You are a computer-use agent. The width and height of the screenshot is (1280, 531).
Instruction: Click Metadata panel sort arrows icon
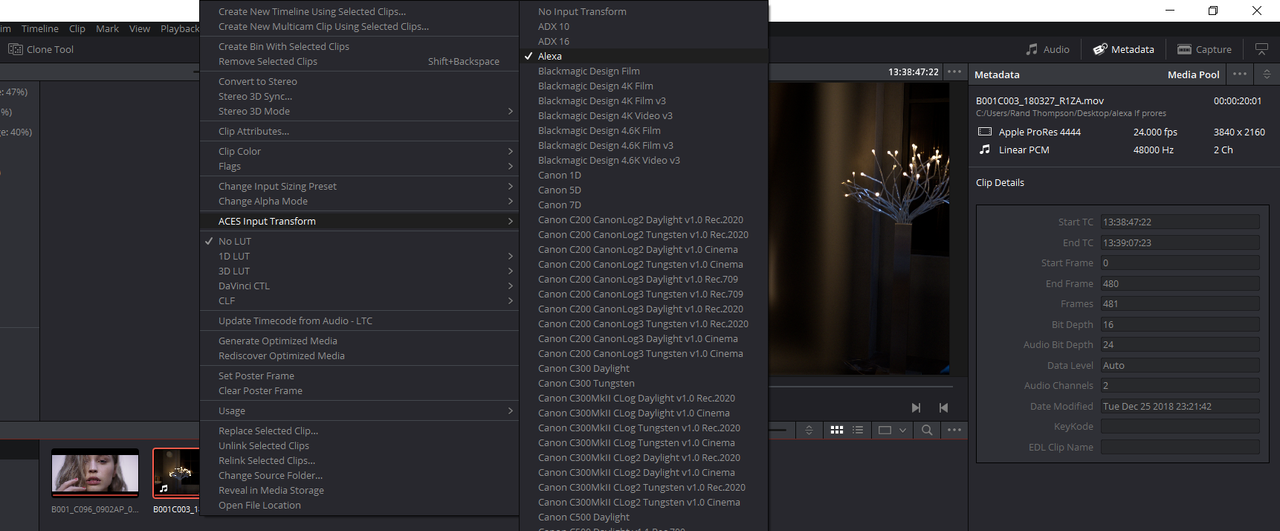[x=1267, y=74]
